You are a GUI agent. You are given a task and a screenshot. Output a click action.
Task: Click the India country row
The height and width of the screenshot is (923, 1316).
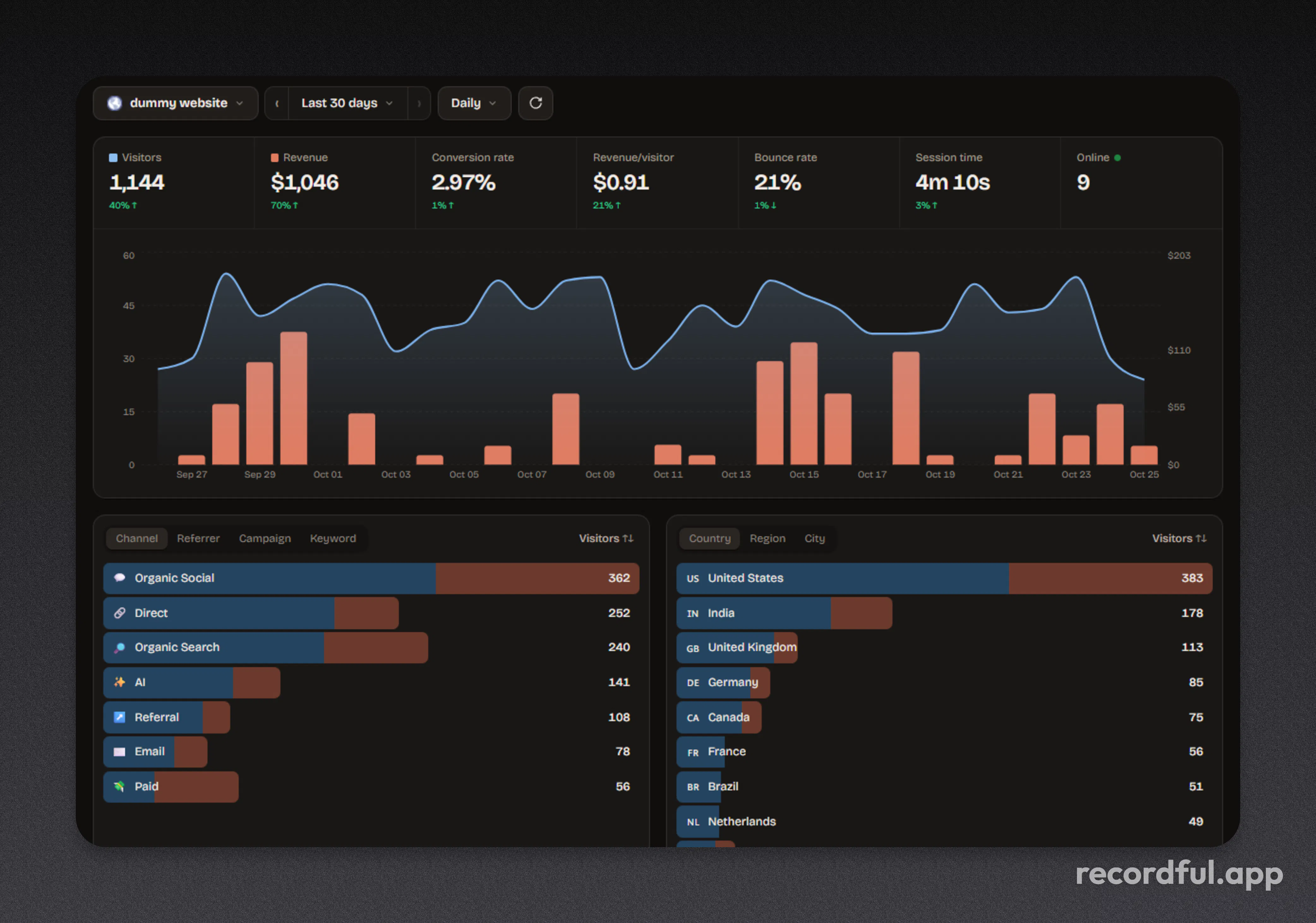tap(945, 613)
